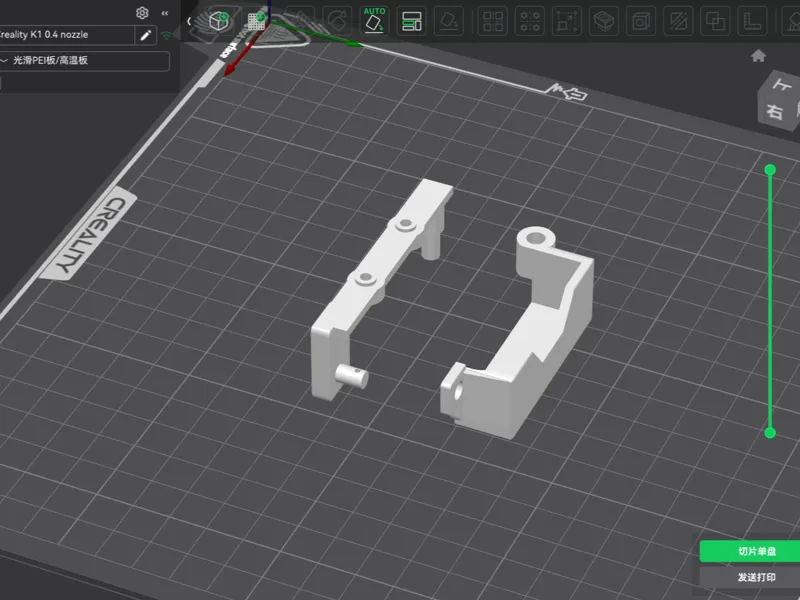Open the mesh boolean overlapping squares tool
The height and width of the screenshot is (600, 800).
click(x=715, y=21)
